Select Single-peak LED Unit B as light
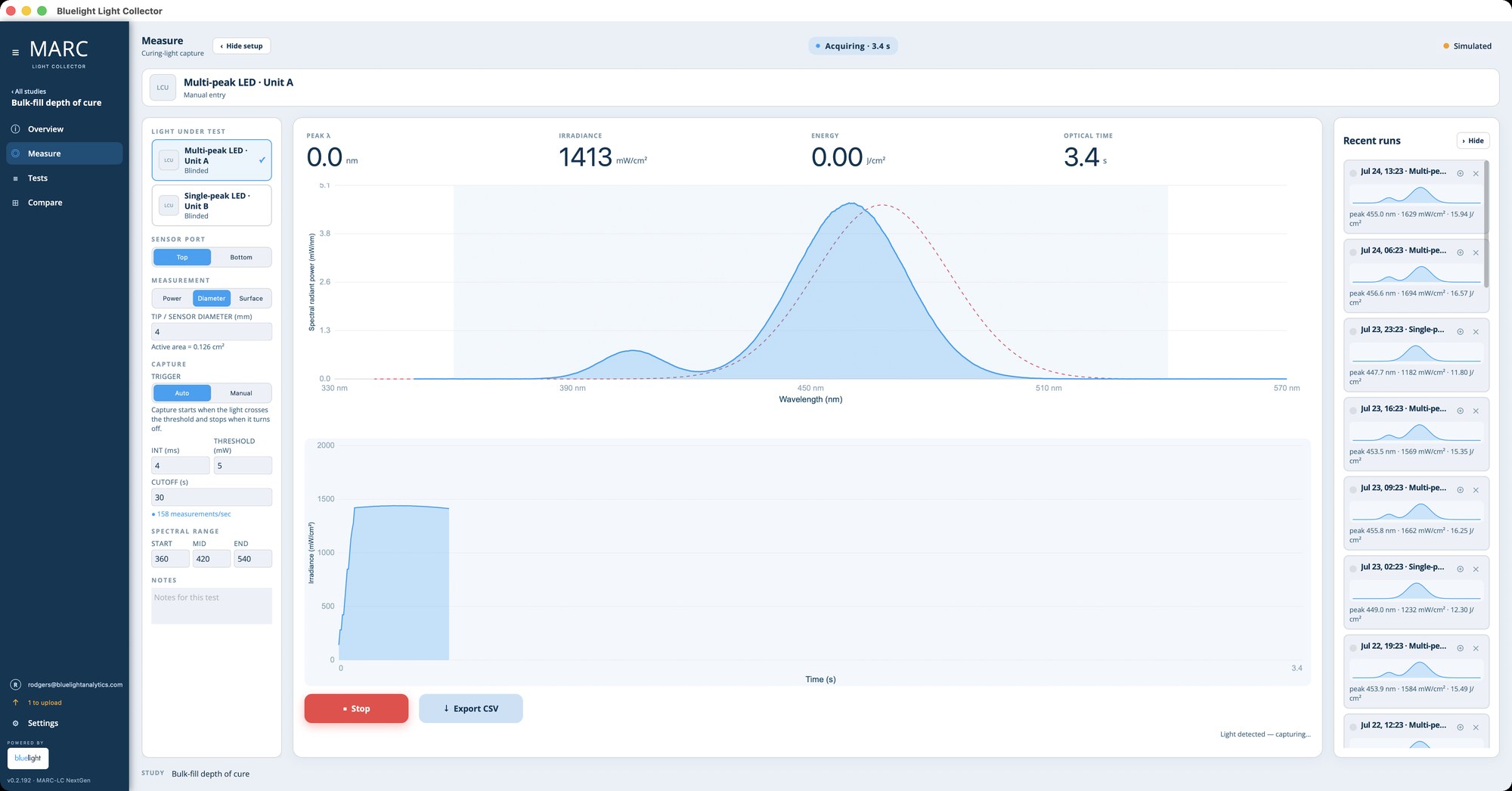The height and width of the screenshot is (791, 1512). (212, 206)
